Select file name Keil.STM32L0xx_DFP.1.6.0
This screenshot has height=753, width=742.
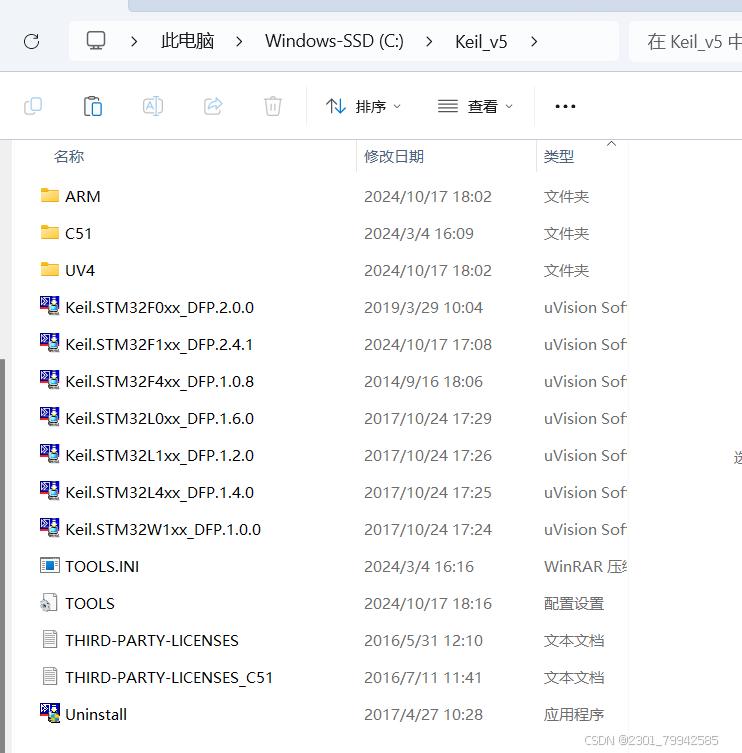pos(159,418)
